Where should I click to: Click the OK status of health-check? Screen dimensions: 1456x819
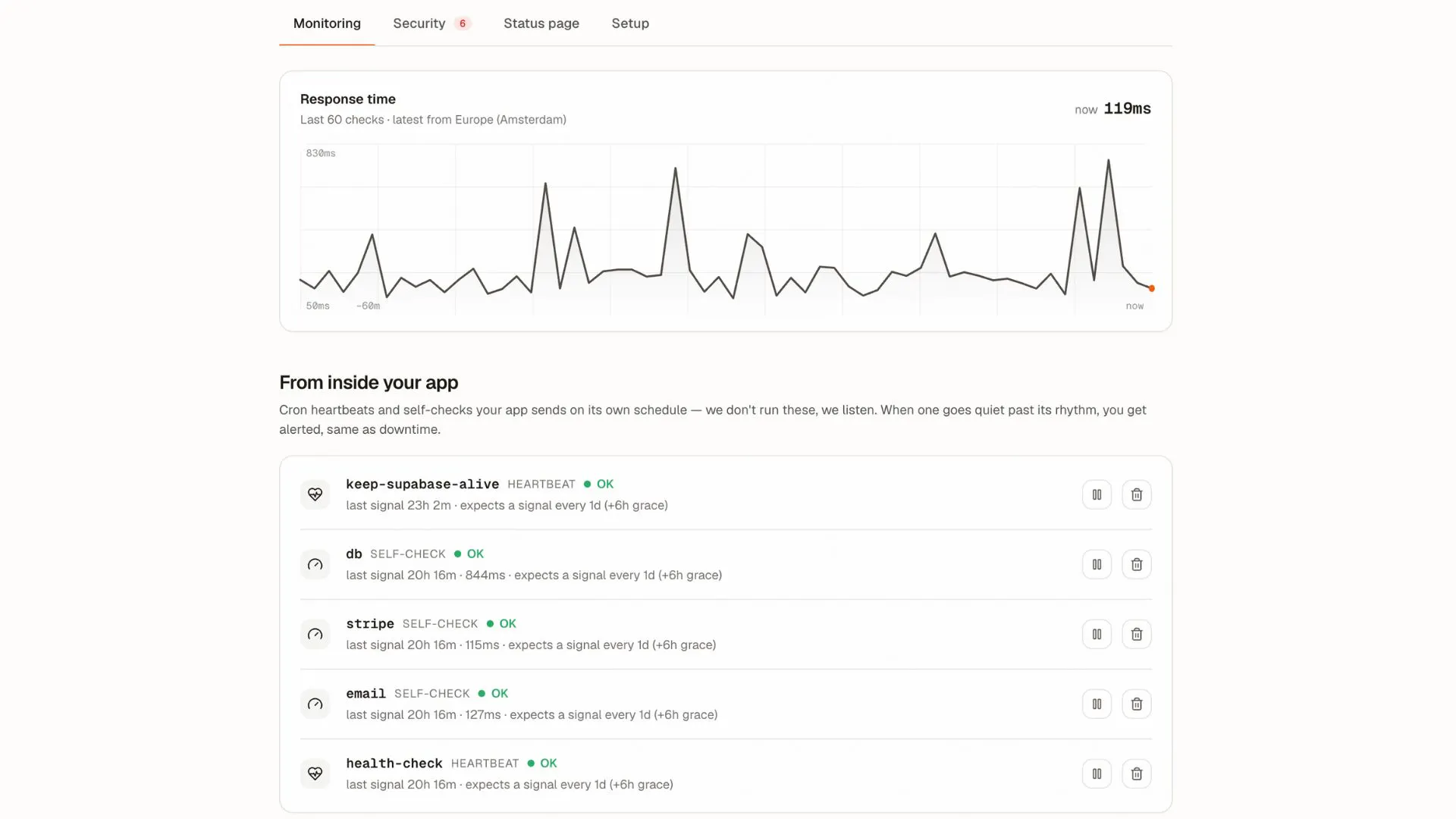542,763
